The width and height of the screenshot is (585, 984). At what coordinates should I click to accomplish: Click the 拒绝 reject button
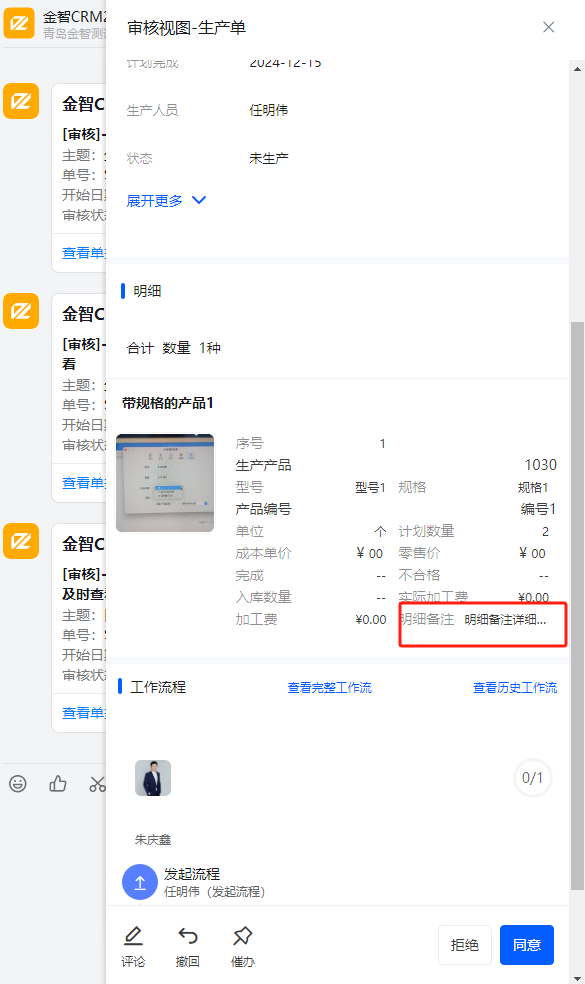(x=464, y=944)
